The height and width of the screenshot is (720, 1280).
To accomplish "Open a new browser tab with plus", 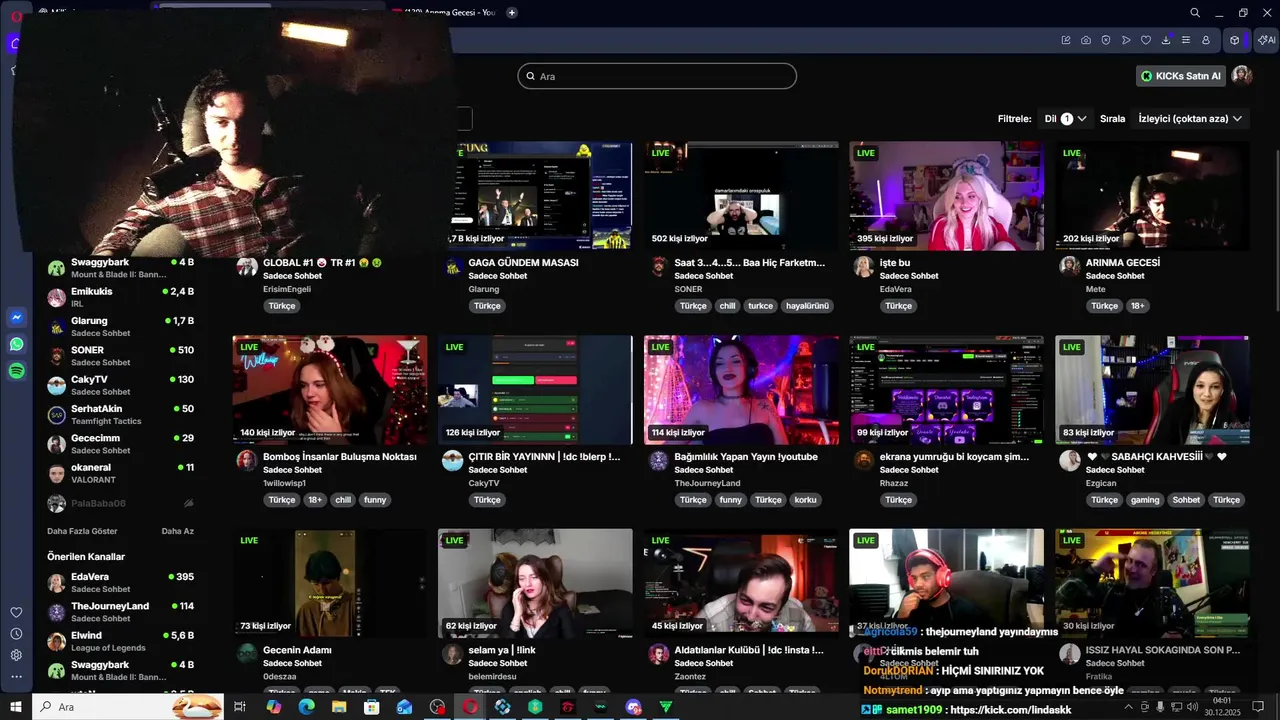I will point(512,13).
